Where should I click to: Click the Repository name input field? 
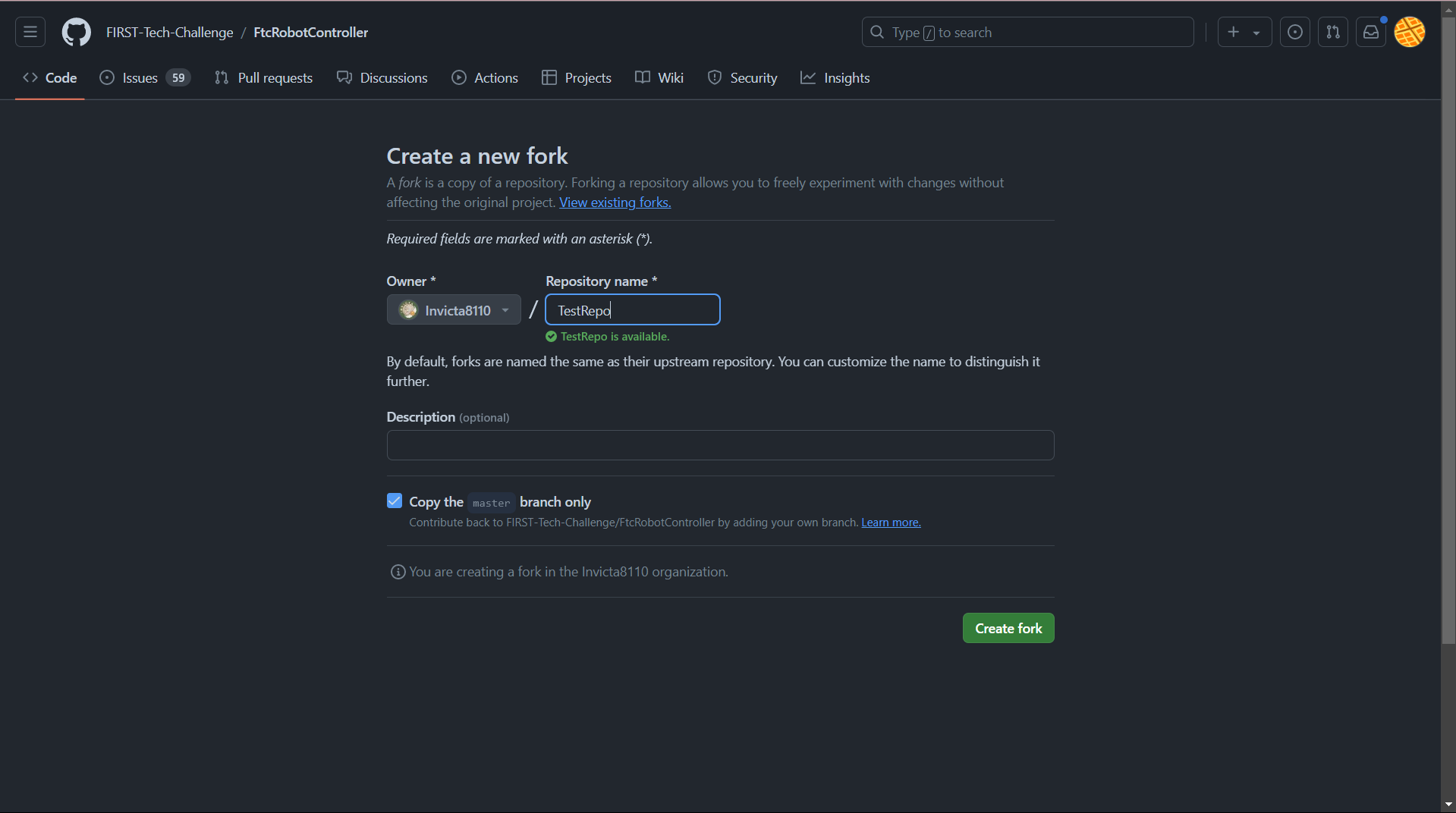pos(633,309)
